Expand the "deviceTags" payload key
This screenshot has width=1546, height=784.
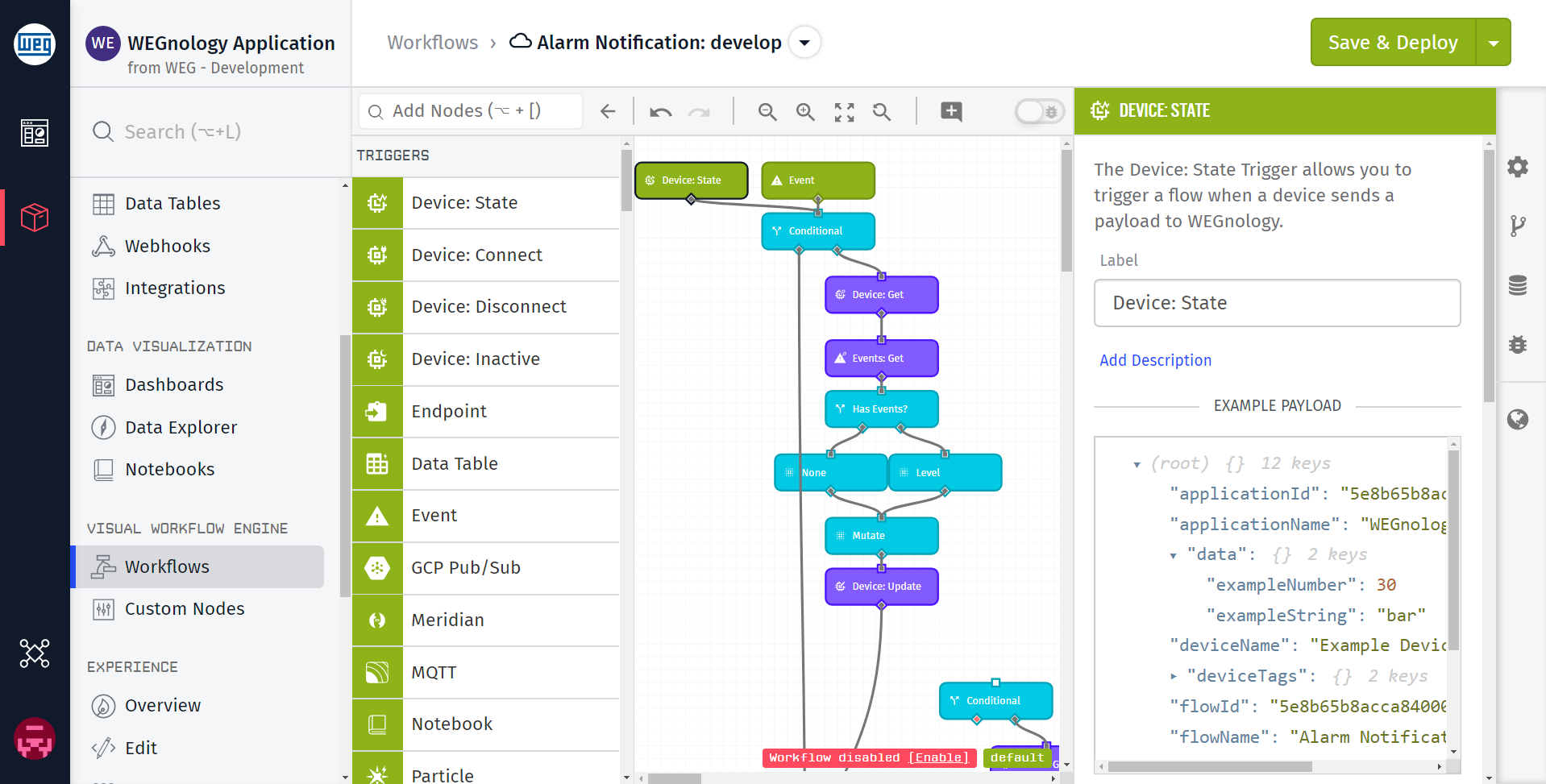click(x=1174, y=677)
